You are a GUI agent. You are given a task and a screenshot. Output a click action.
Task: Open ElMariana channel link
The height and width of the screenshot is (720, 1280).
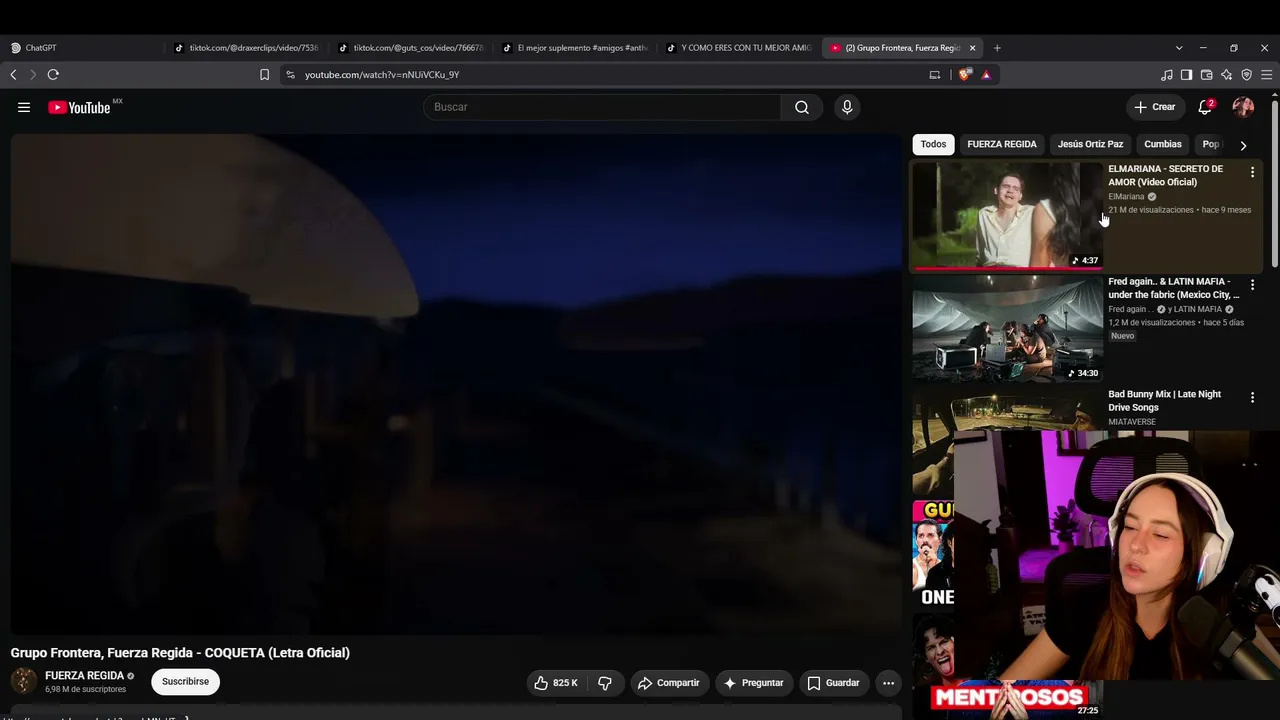click(x=1126, y=197)
